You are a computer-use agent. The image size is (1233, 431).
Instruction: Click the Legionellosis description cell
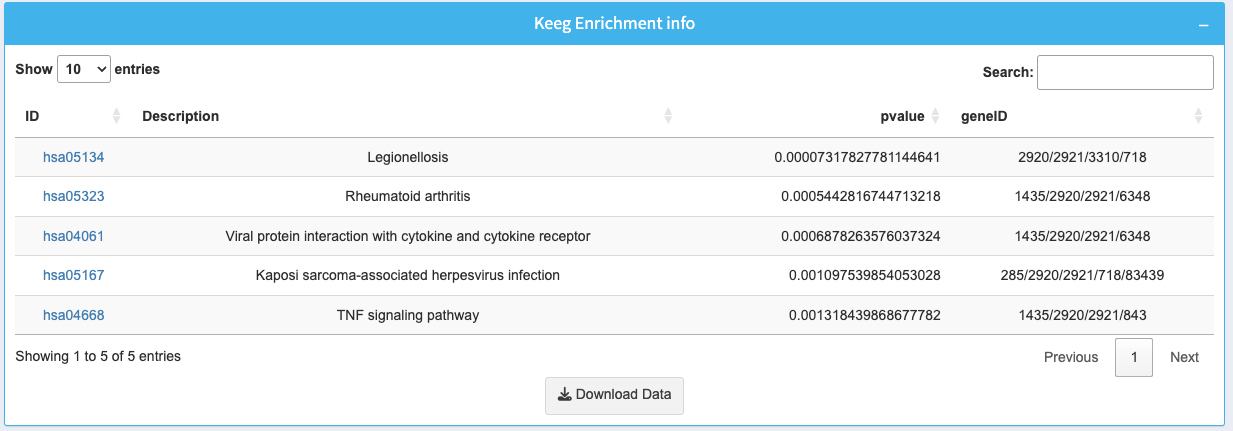tap(407, 157)
